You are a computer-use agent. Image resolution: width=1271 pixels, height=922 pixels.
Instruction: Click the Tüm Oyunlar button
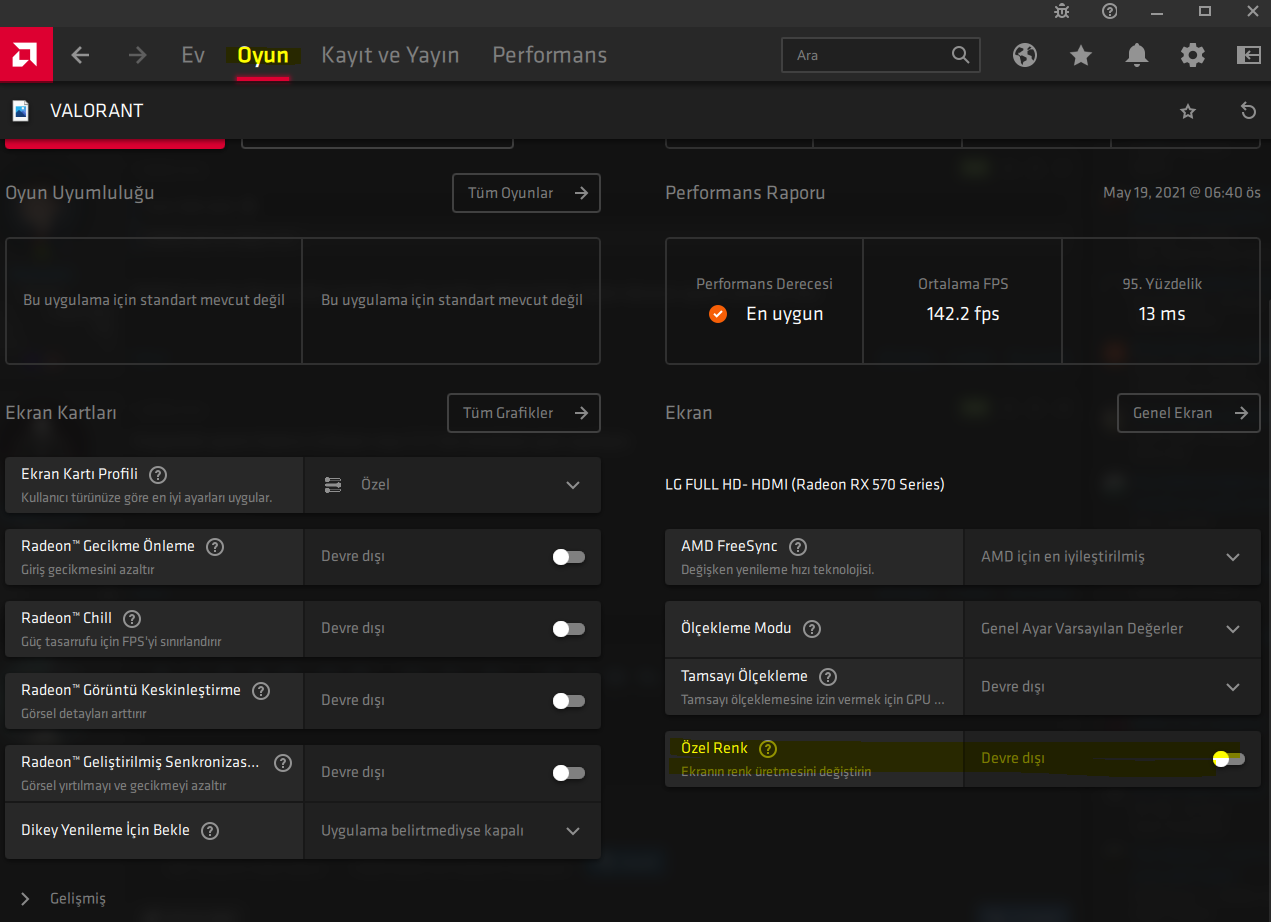[526, 193]
